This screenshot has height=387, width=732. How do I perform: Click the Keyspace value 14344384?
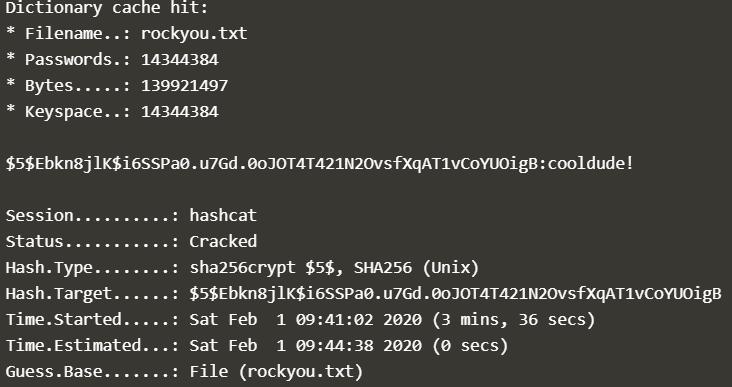click(180, 112)
